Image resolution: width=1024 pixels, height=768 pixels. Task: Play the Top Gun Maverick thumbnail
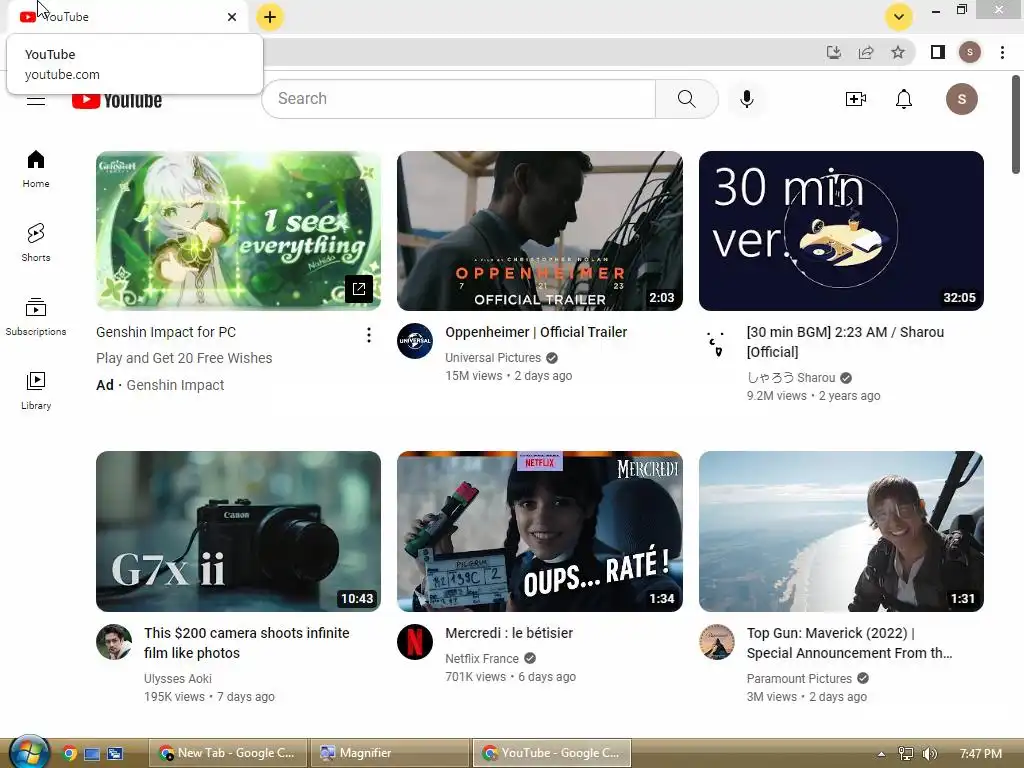pos(841,531)
